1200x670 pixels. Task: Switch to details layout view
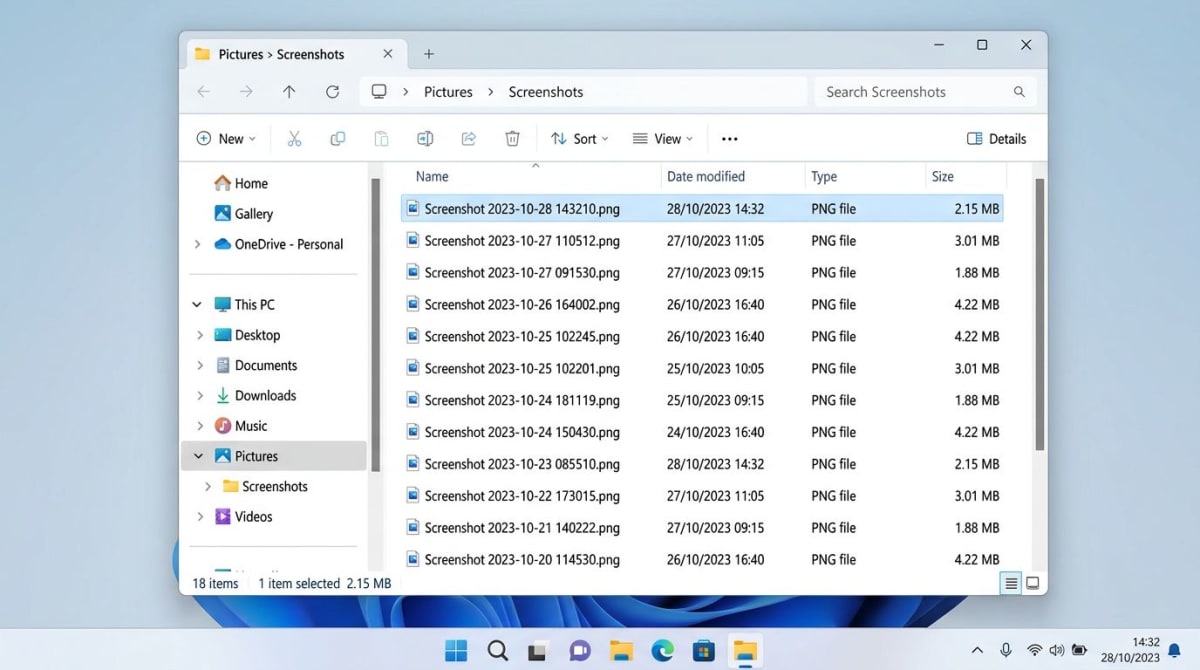click(1009, 582)
